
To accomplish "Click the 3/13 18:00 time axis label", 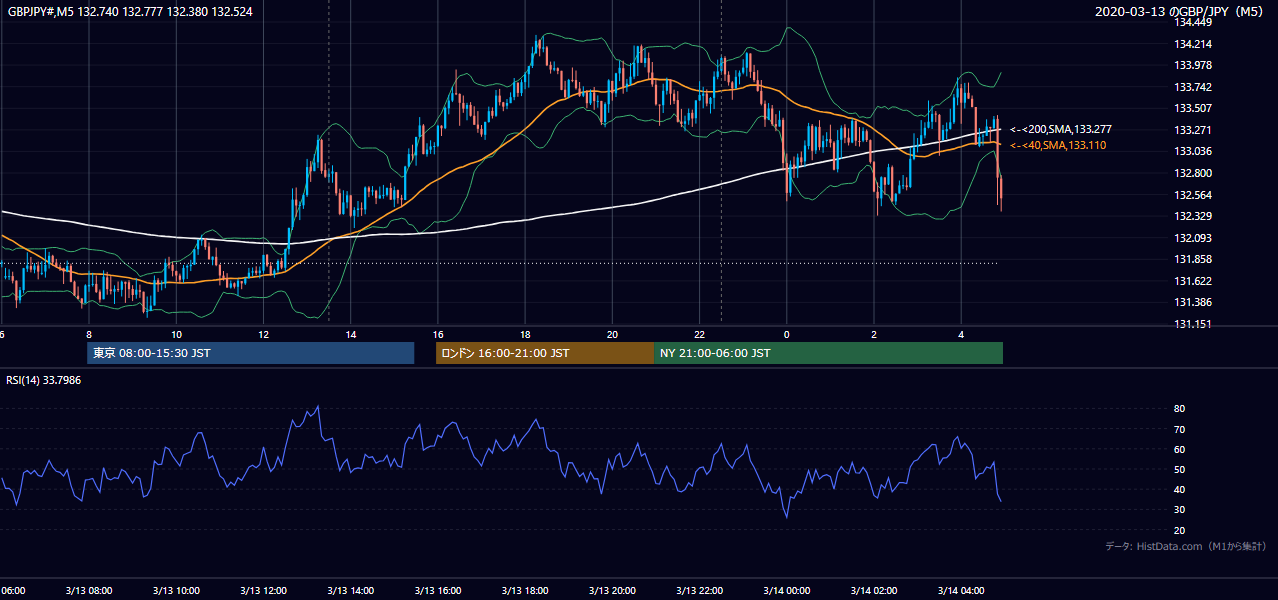I will click(525, 590).
